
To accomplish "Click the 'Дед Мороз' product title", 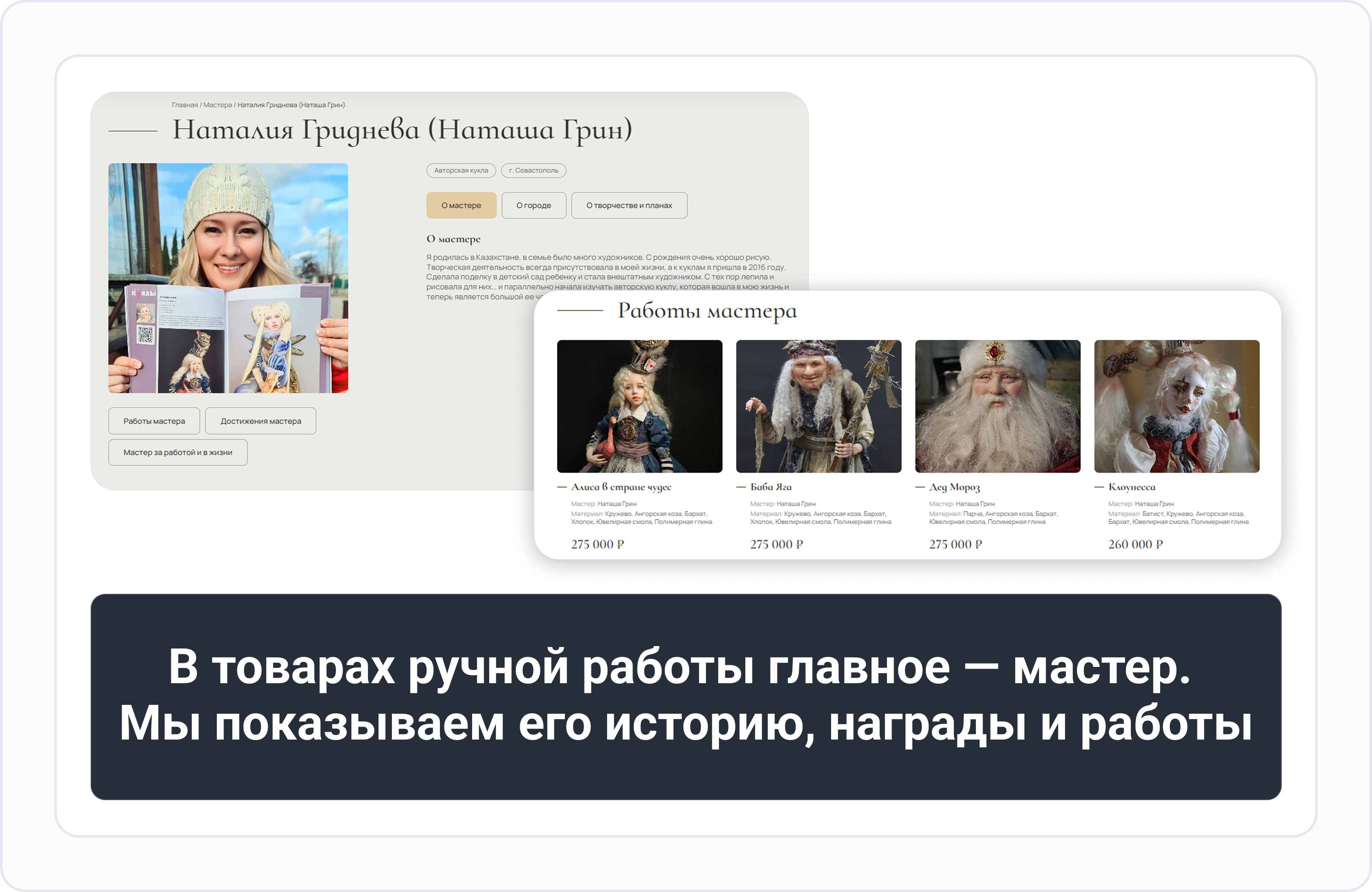I will point(954,487).
